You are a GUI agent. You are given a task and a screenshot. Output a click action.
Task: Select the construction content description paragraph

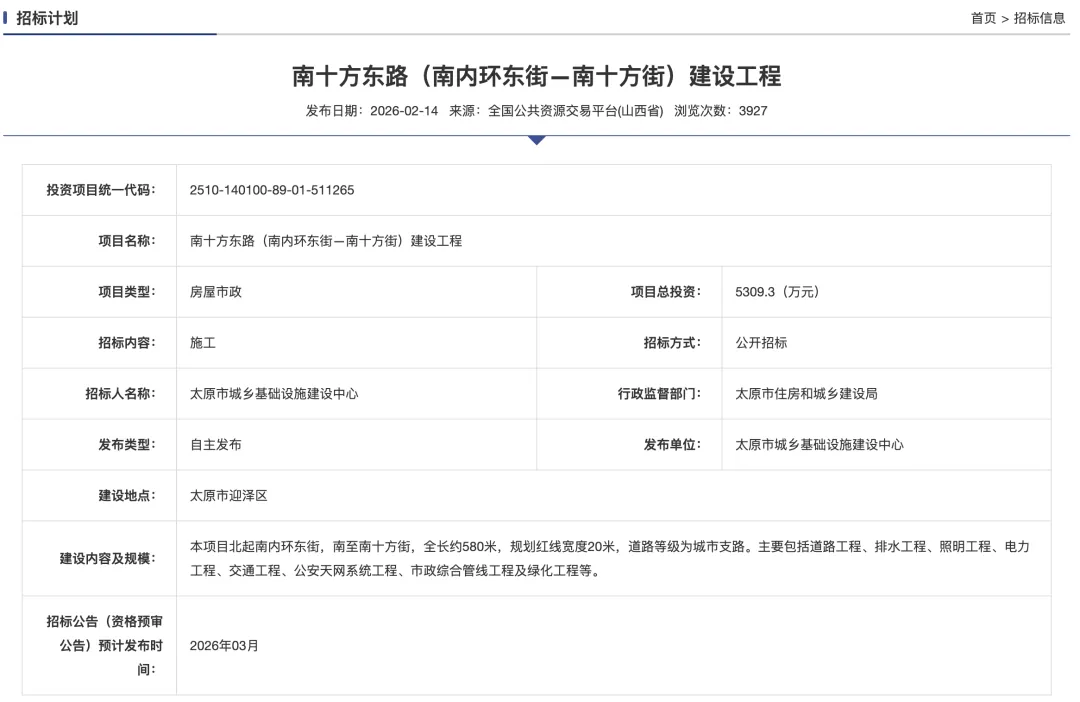(x=610, y=559)
